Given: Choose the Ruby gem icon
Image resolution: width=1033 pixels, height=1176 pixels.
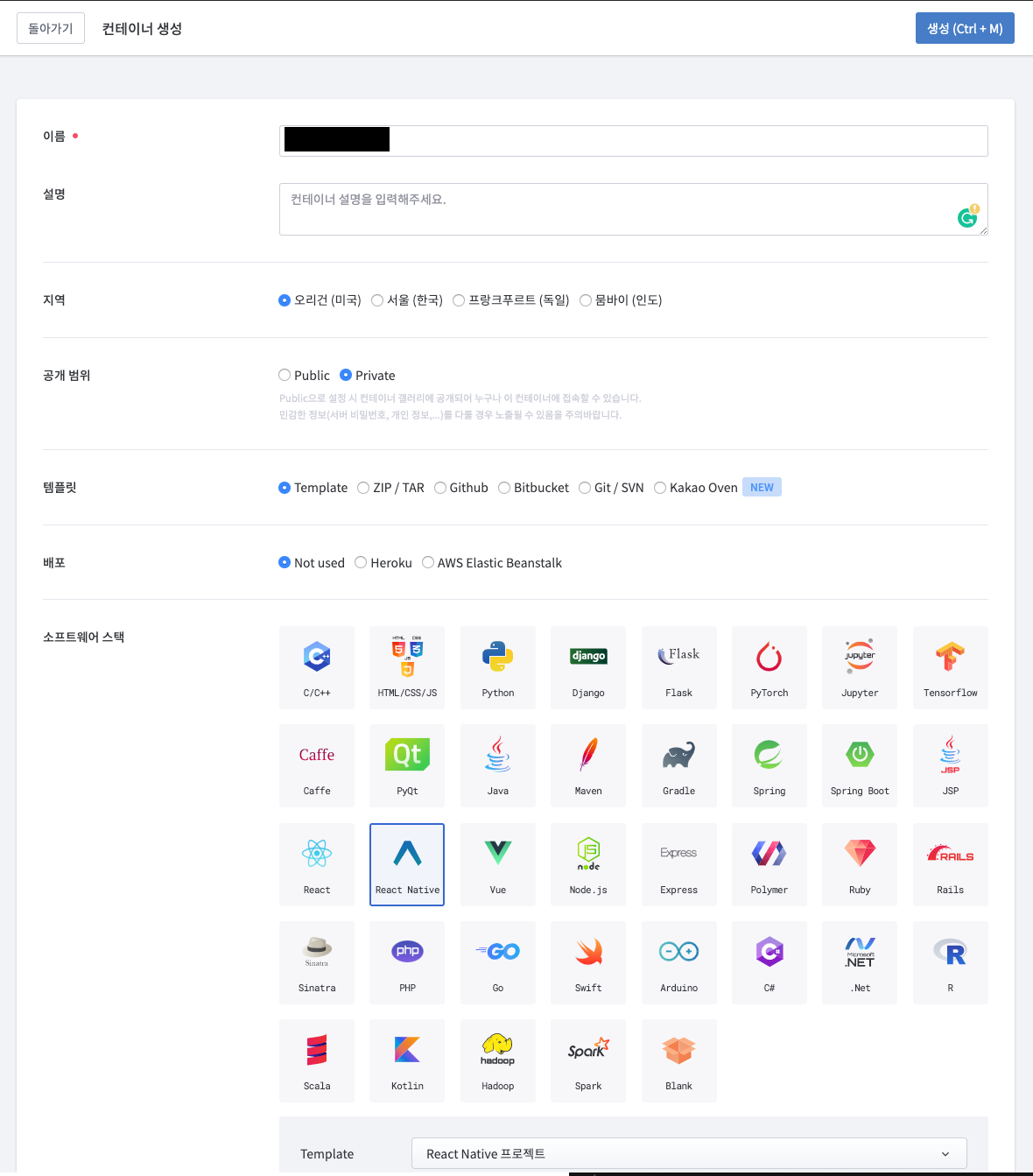Looking at the screenshot, I should pos(860,853).
